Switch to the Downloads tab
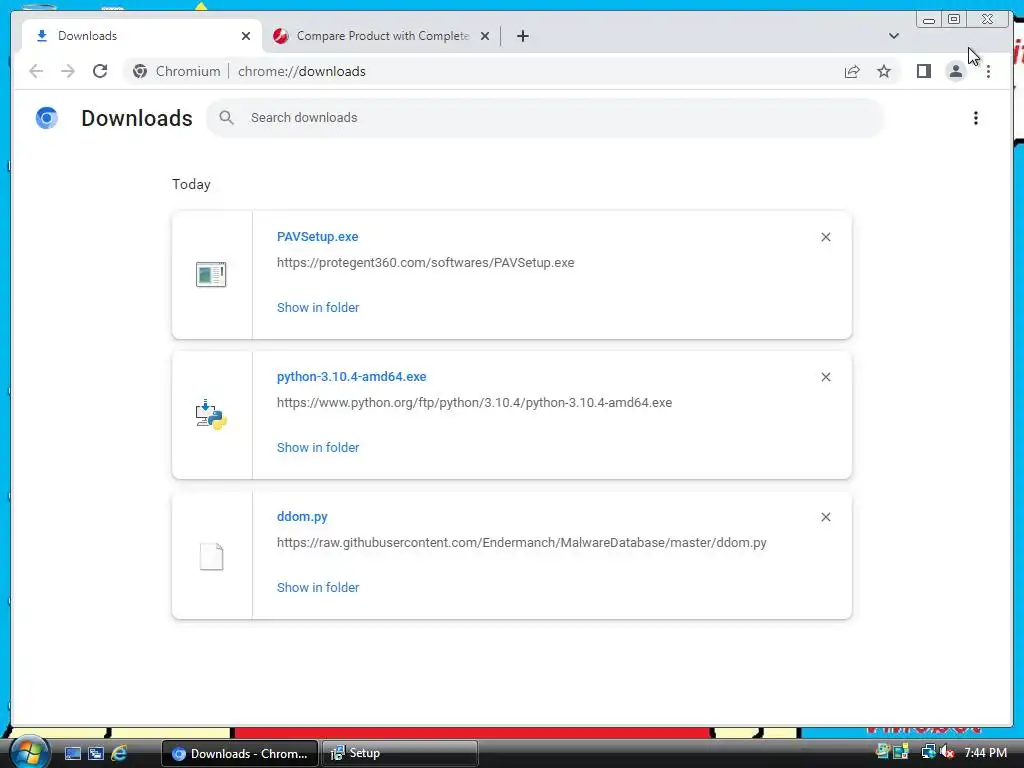This screenshot has width=1024, height=768. tap(142, 36)
